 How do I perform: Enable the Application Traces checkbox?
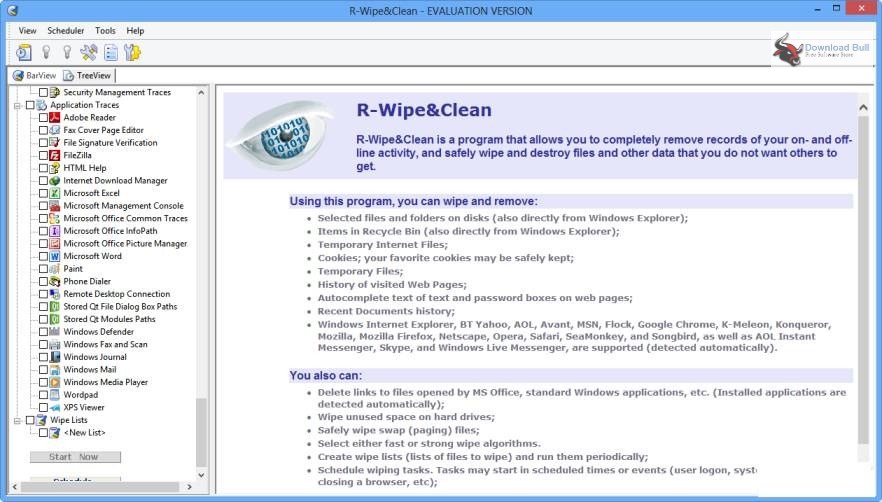(30, 105)
